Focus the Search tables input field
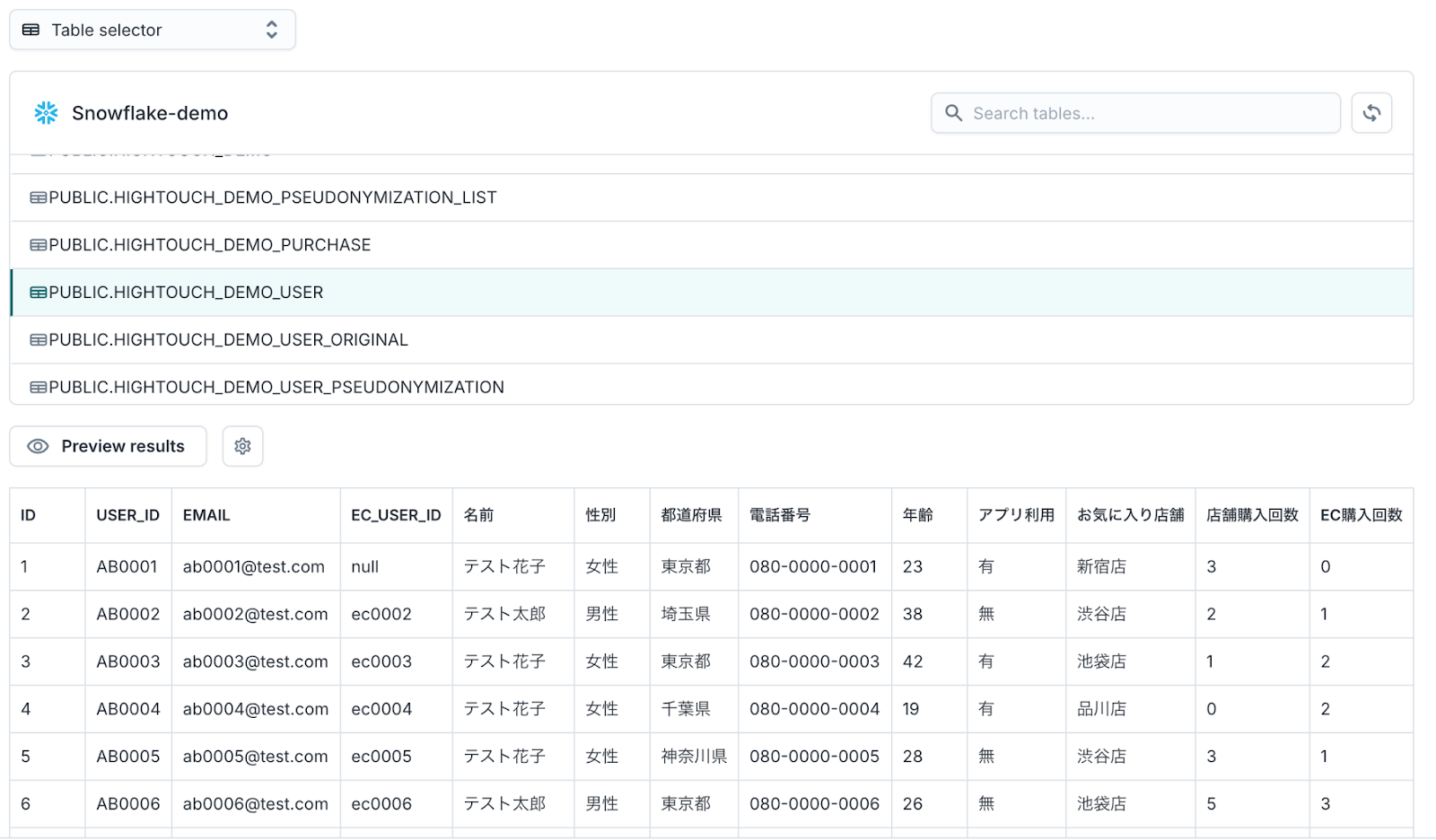 1135,113
